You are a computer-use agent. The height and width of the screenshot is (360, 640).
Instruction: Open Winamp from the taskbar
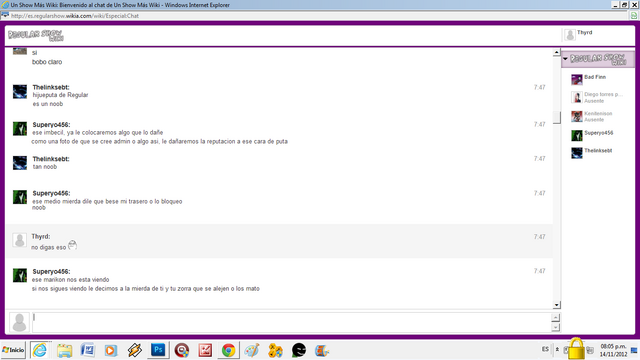(134, 350)
